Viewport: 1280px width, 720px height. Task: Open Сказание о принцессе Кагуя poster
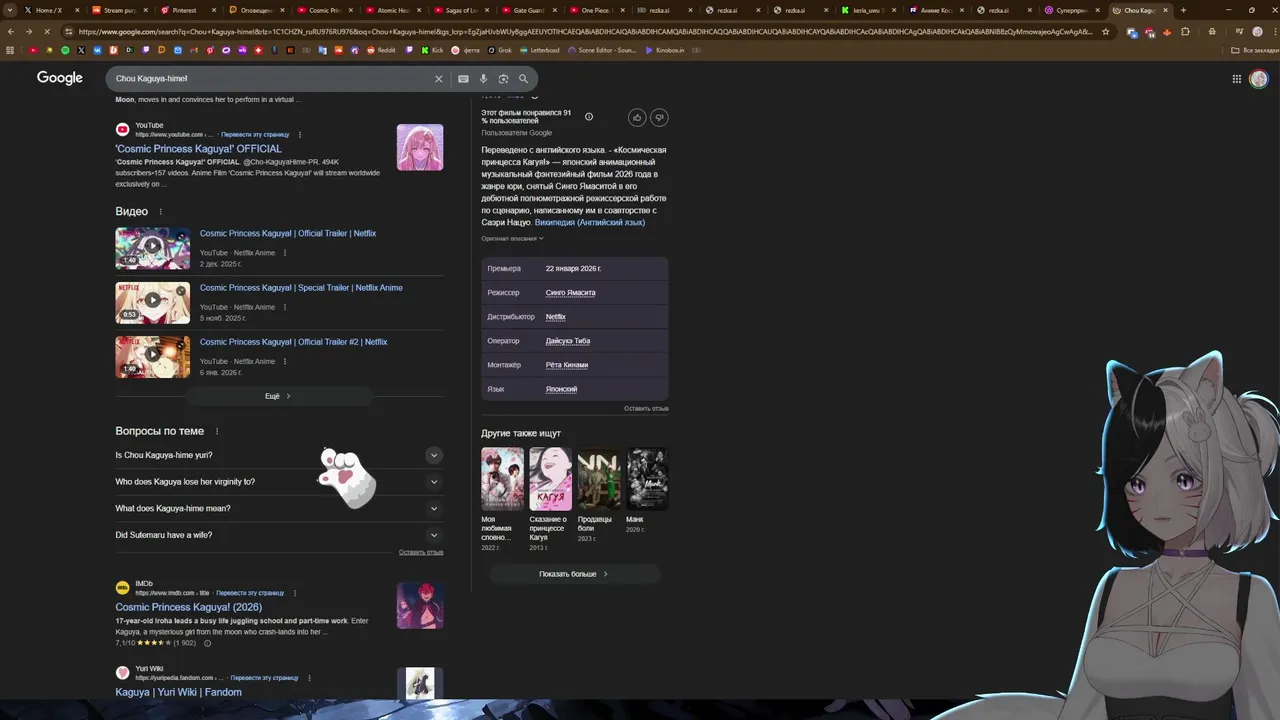[550, 478]
